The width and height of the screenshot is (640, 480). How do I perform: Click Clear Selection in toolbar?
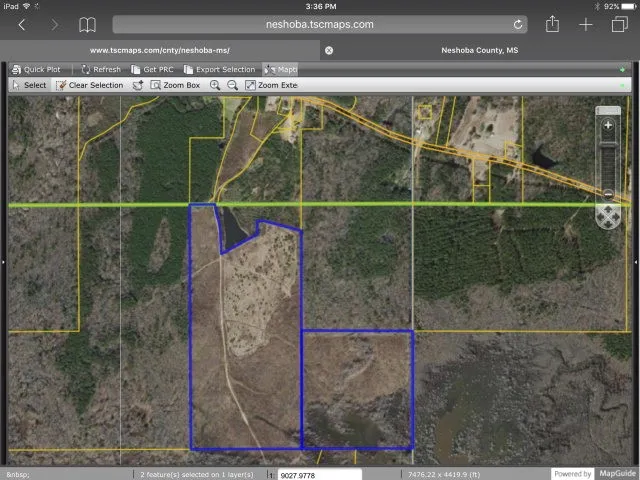(x=90, y=85)
